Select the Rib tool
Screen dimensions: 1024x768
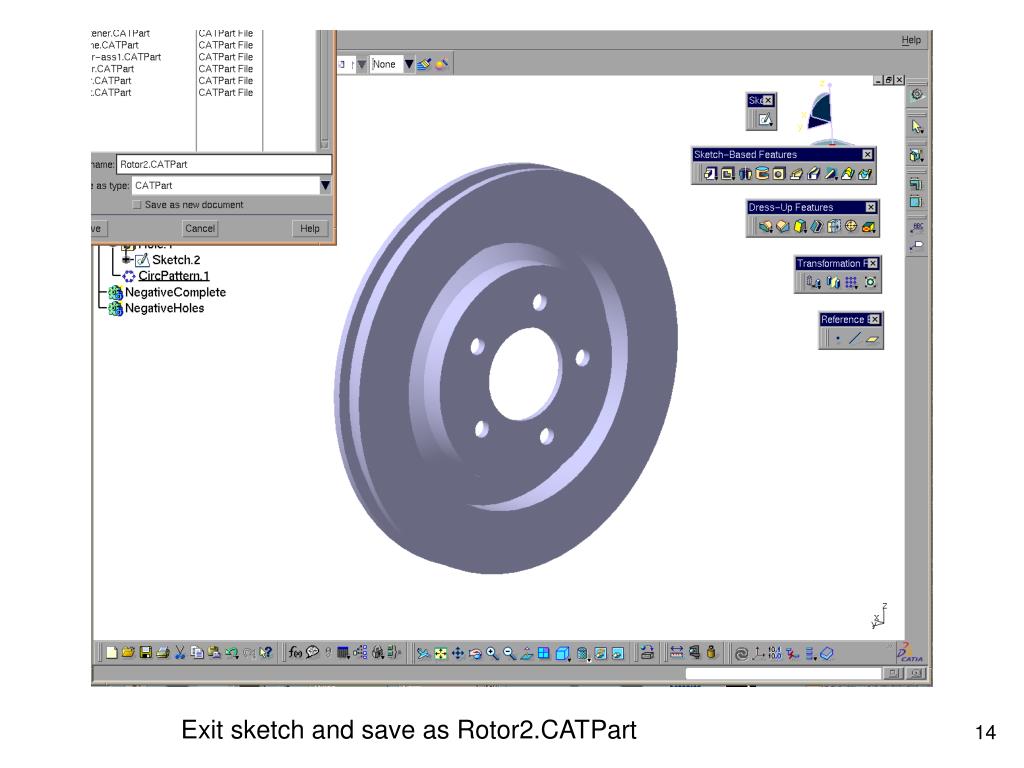[796, 174]
